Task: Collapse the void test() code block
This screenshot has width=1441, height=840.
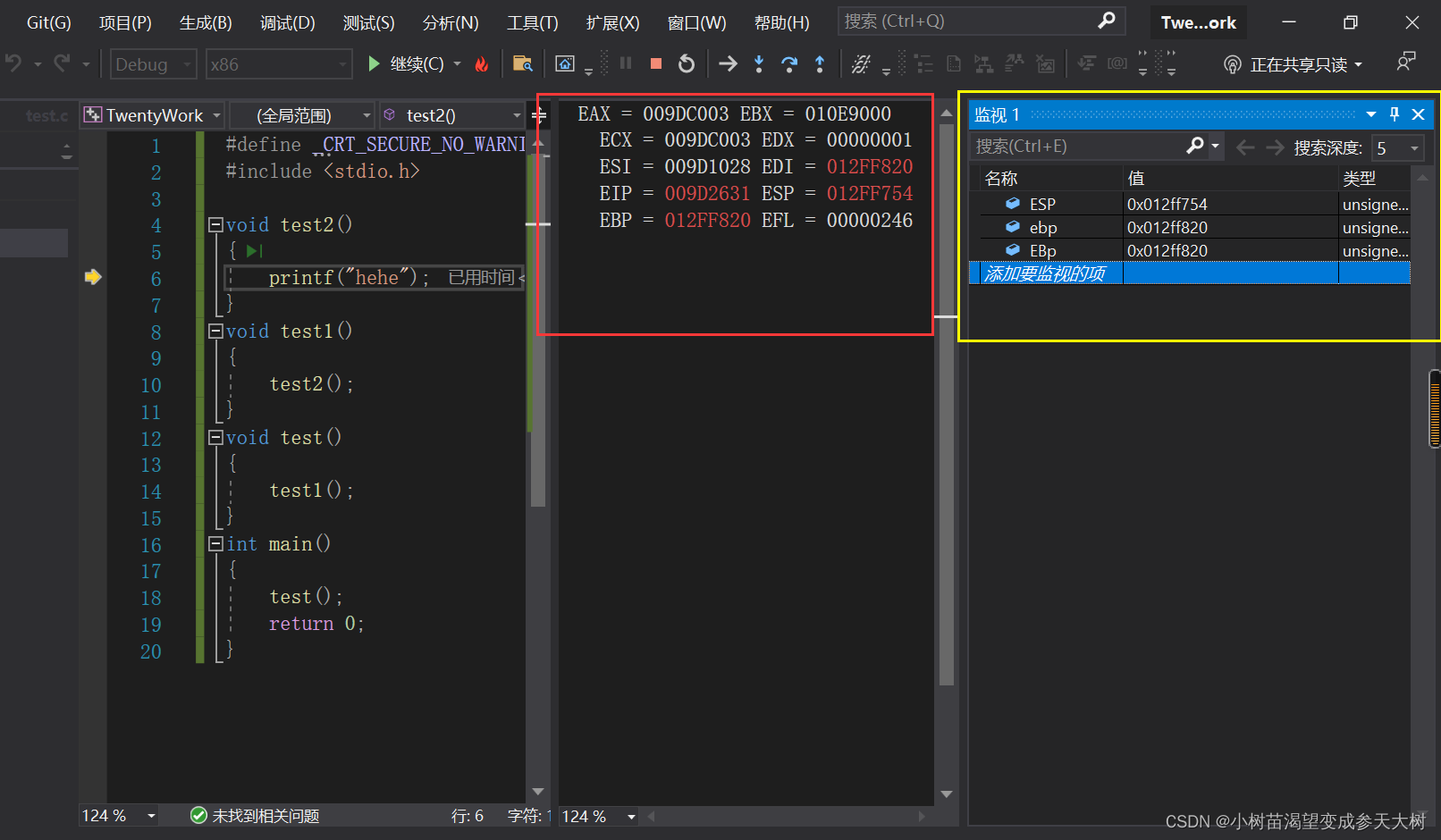Action: click(215, 437)
